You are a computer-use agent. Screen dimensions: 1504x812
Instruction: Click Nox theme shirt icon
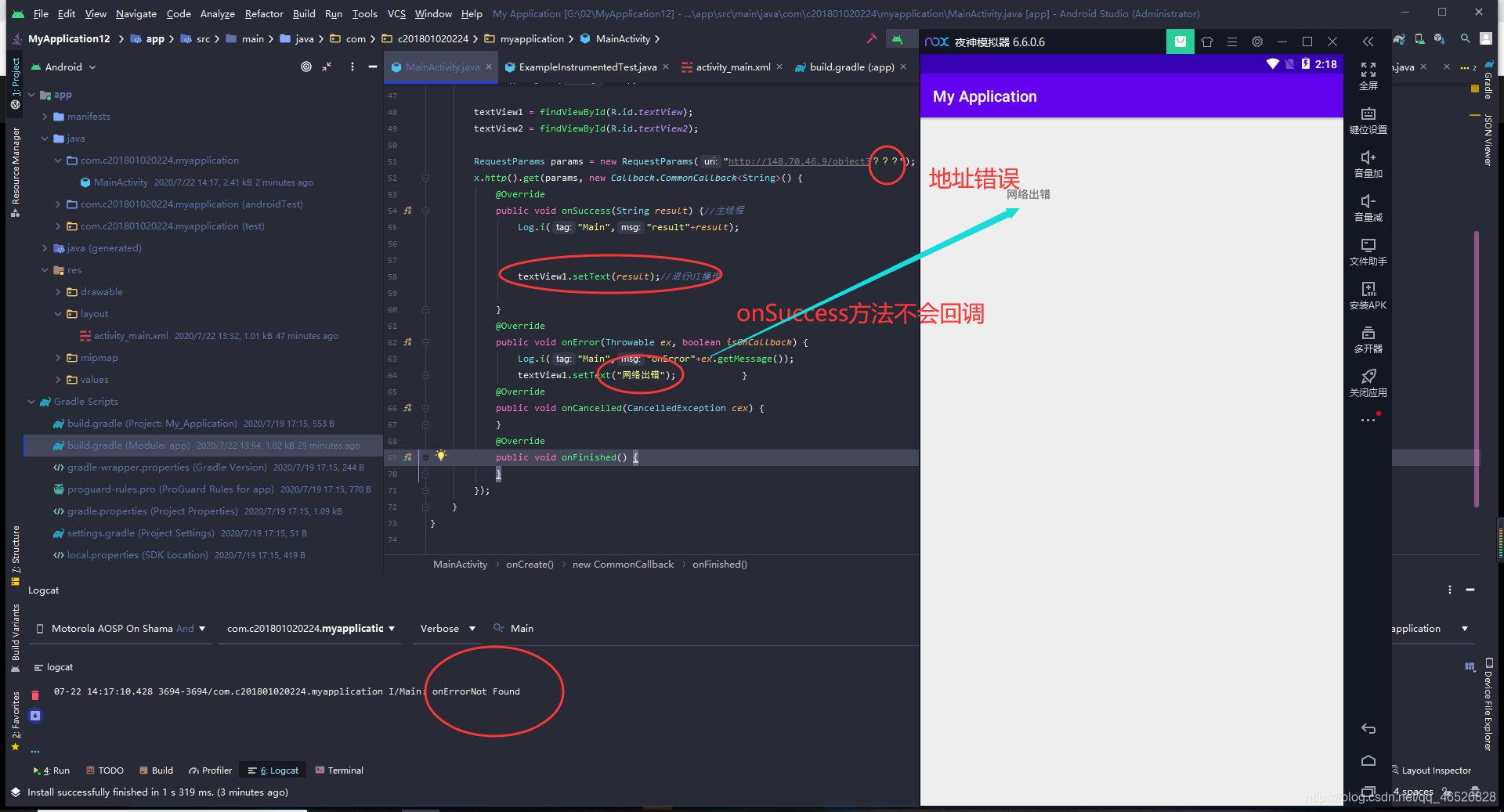(1207, 42)
